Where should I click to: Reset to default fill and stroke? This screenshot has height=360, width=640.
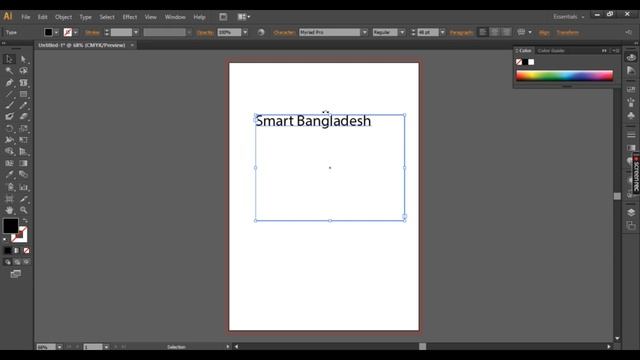(x=5, y=240)
